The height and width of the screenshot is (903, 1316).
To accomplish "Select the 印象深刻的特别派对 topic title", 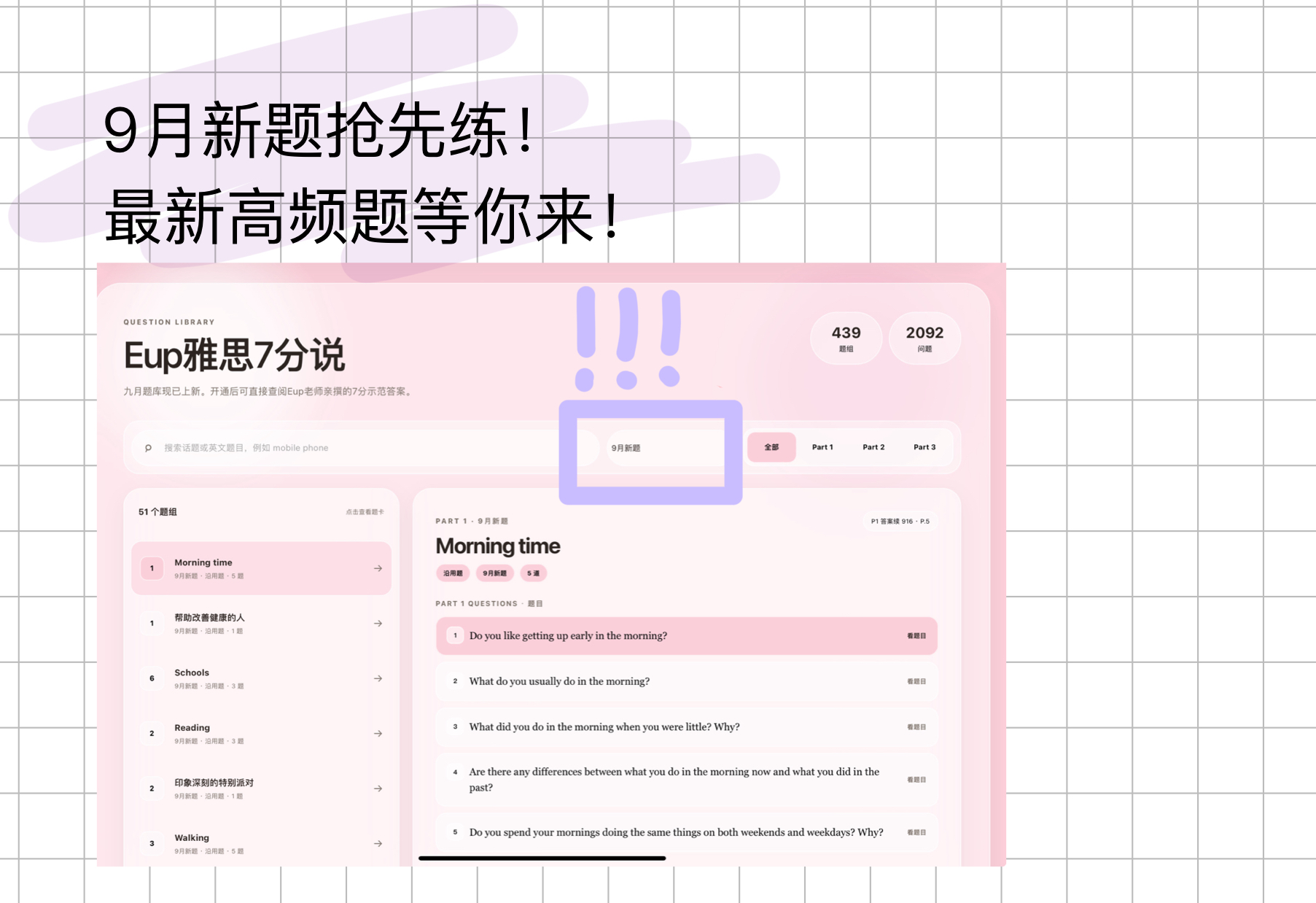I will point(214,783).
